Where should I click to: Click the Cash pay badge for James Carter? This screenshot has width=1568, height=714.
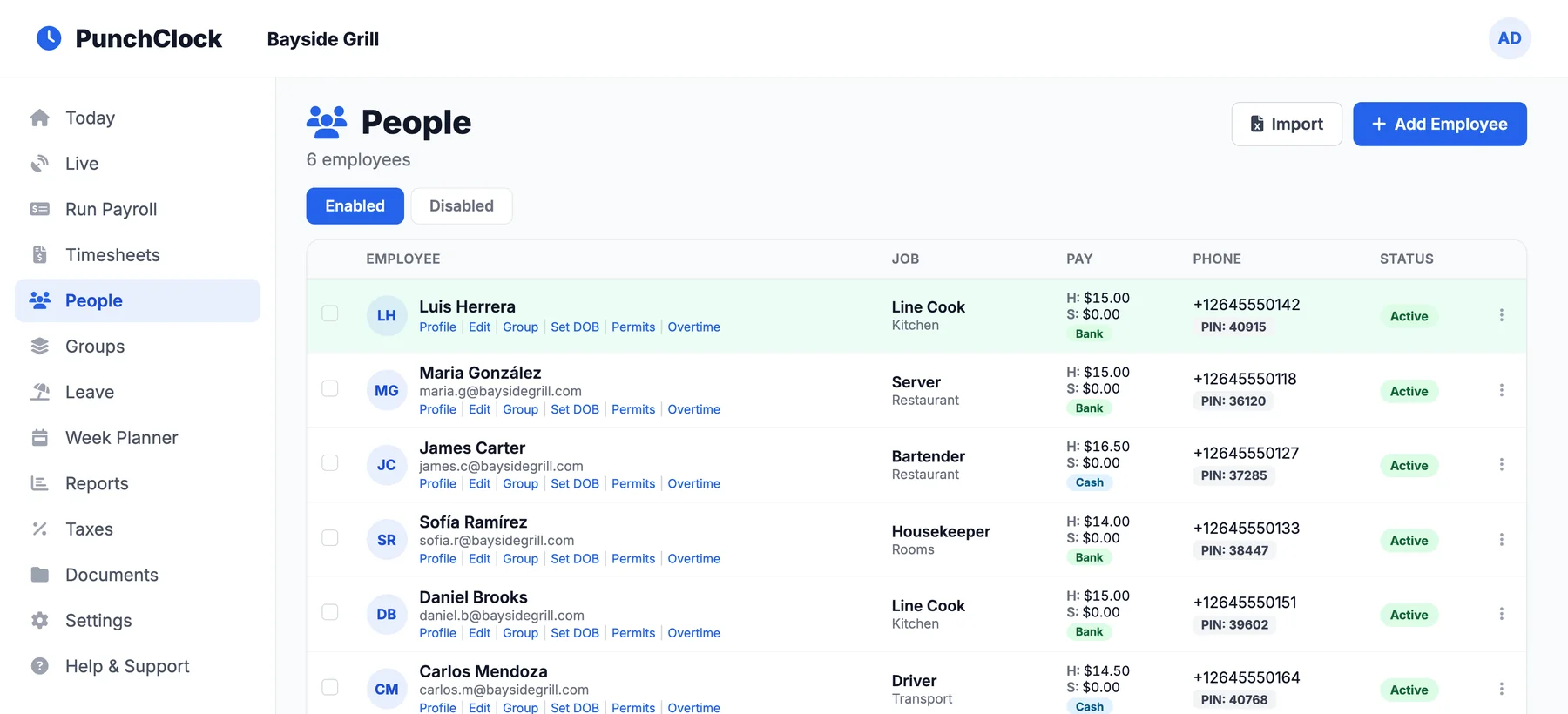(1090, 482)
